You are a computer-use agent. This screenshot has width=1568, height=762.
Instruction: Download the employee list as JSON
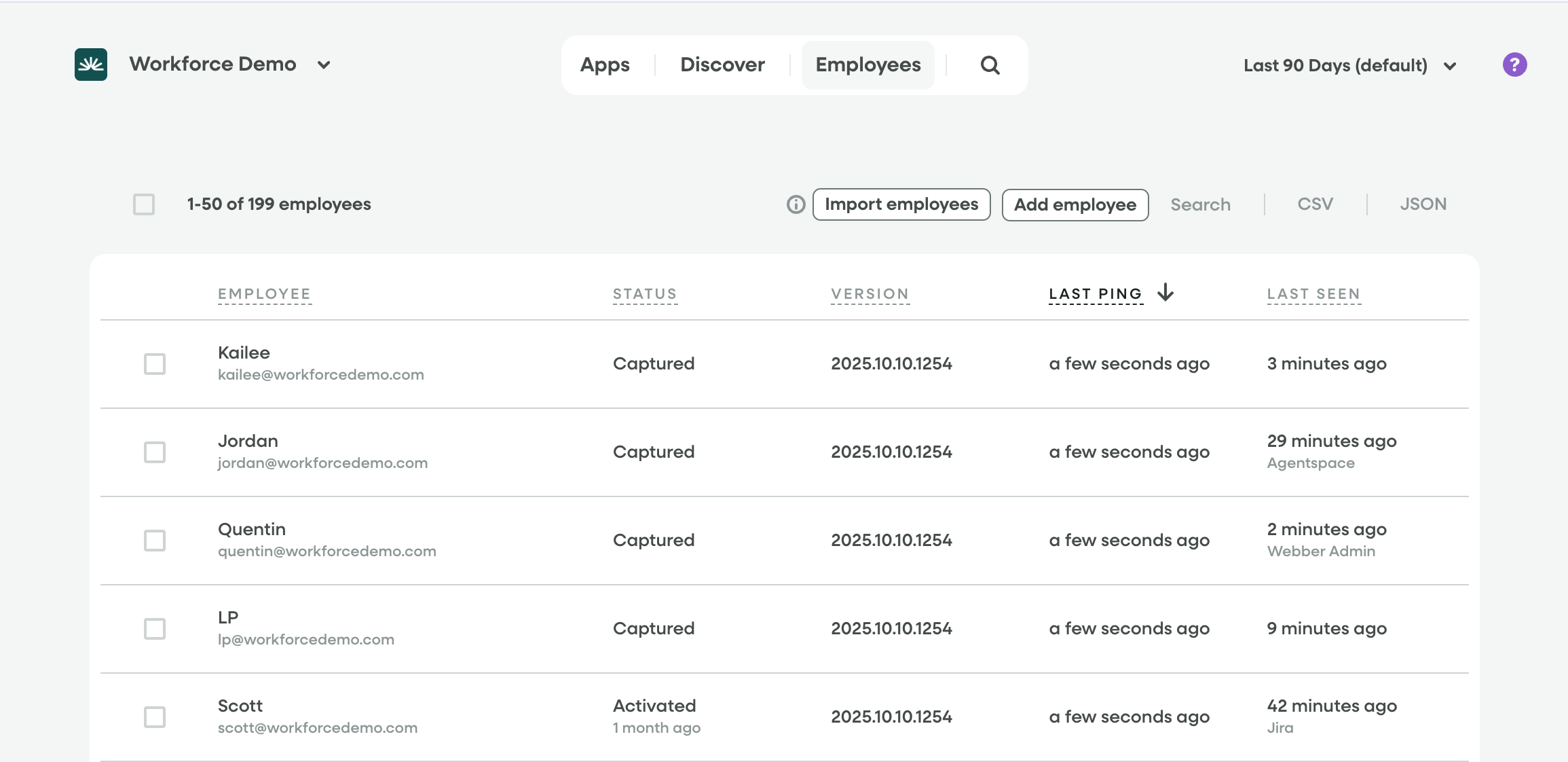(1423, 204)
